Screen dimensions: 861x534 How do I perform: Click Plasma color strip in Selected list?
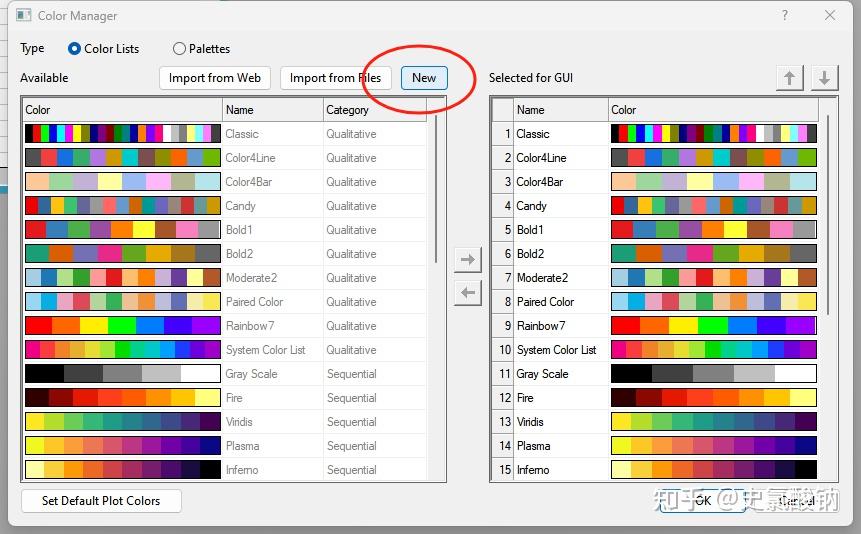point(714,446)
